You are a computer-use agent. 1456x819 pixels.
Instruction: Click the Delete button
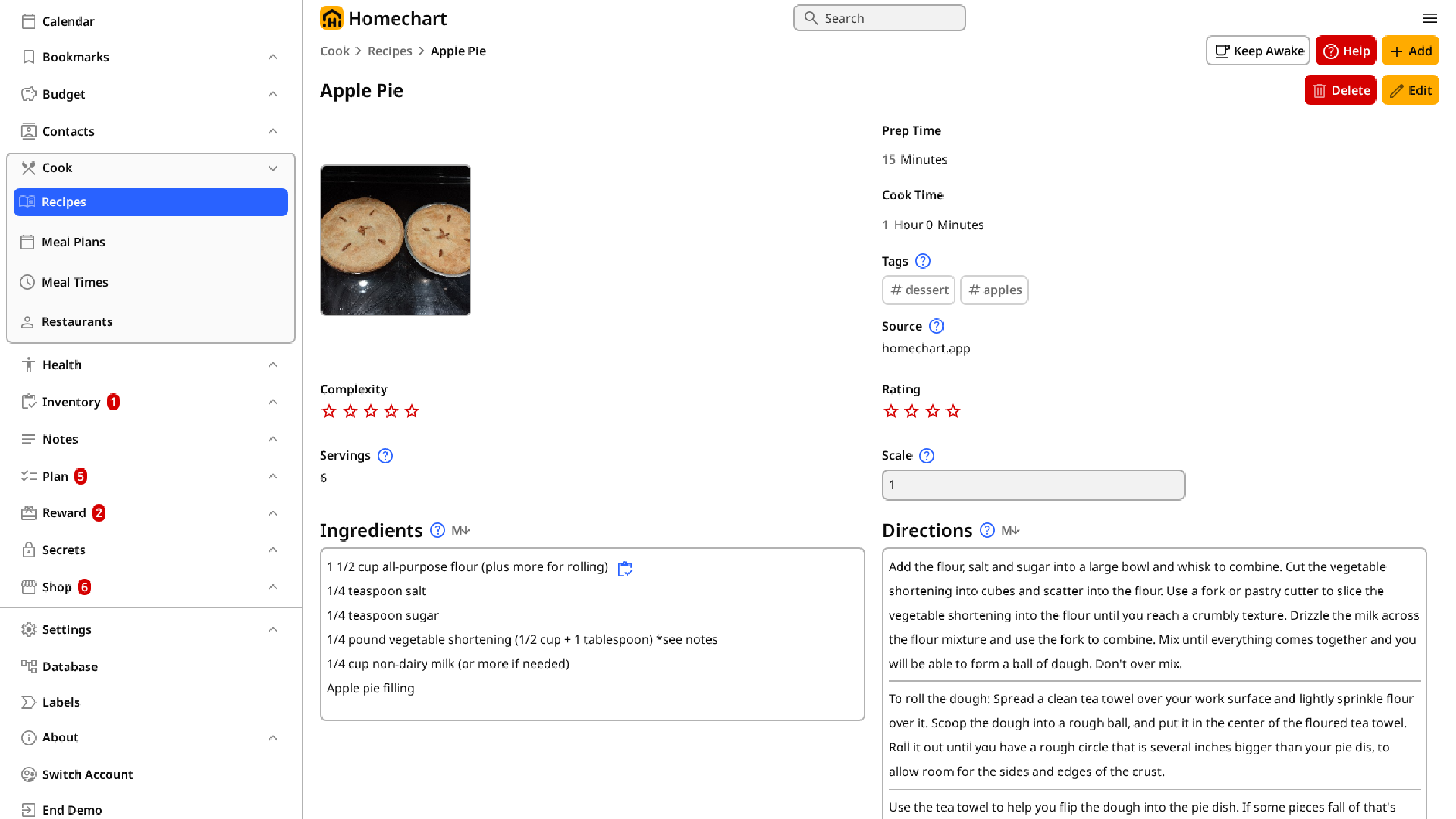1340,90
